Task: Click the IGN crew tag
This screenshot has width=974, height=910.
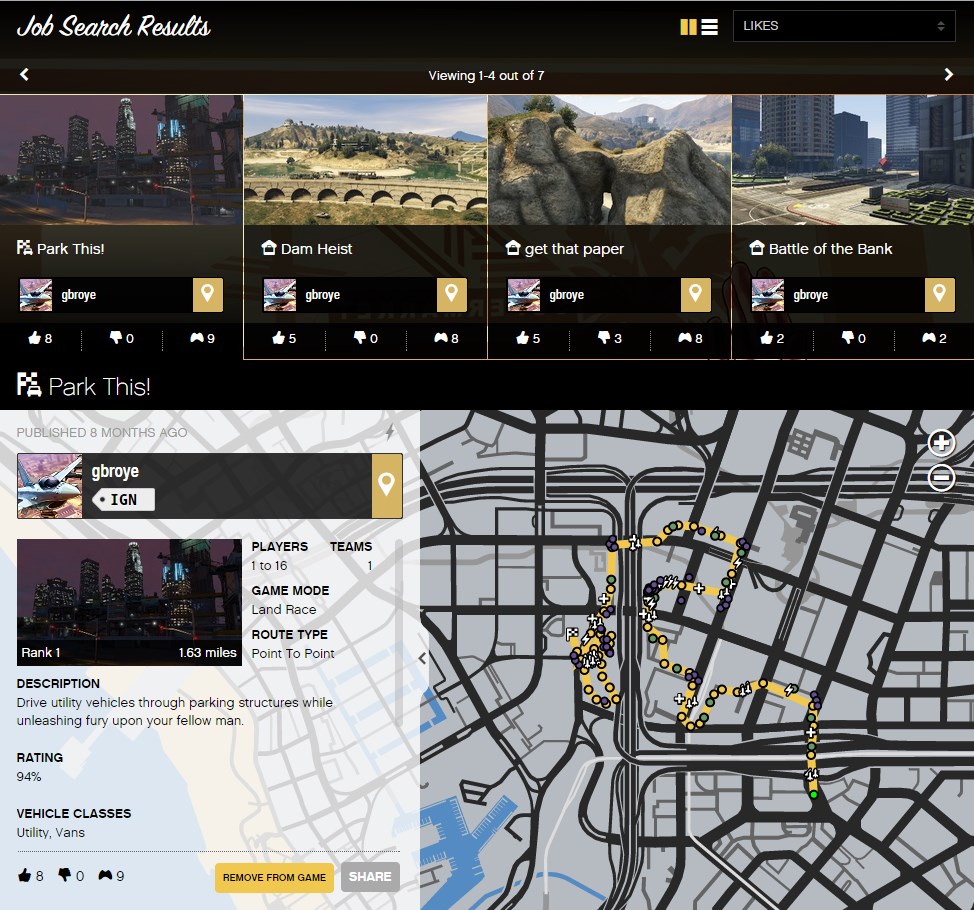Action: (123, 499)
